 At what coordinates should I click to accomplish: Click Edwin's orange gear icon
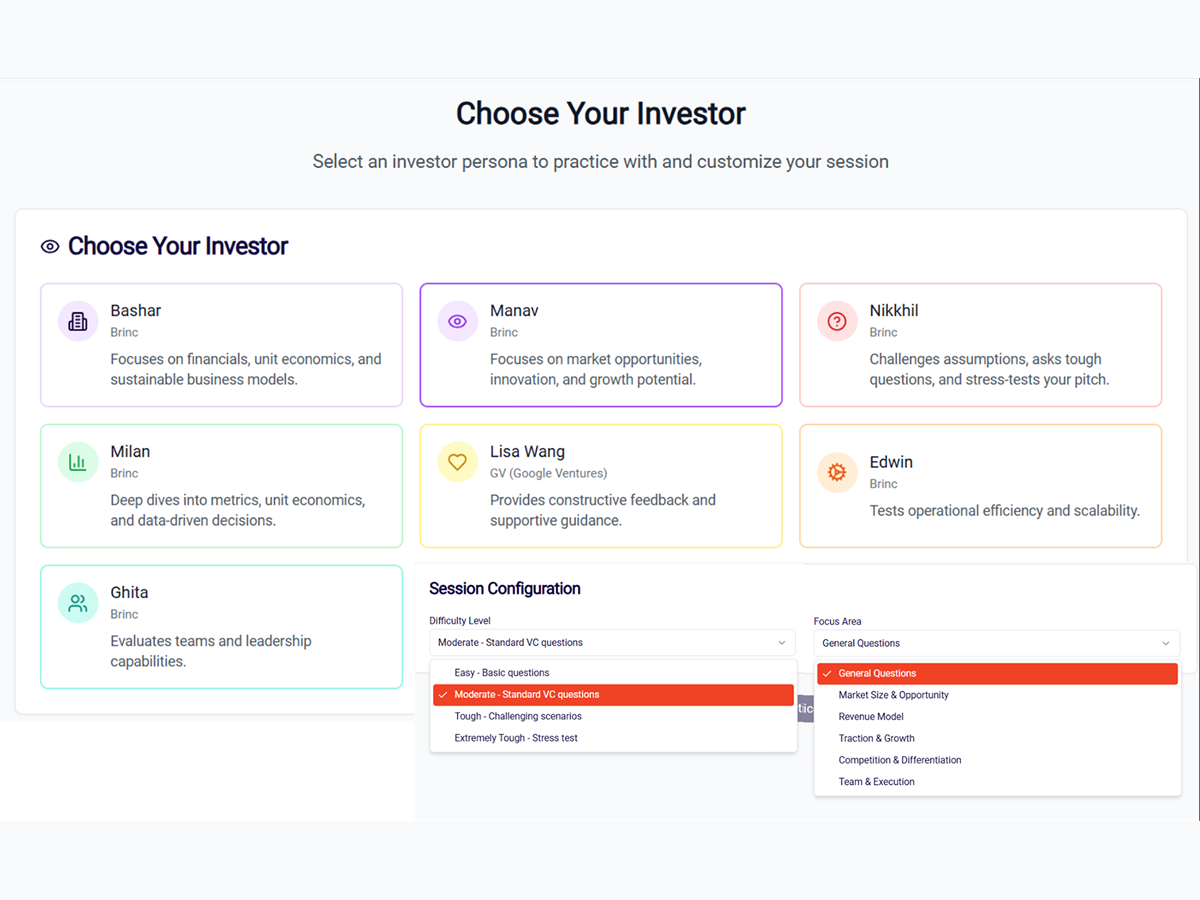(837, 472)
